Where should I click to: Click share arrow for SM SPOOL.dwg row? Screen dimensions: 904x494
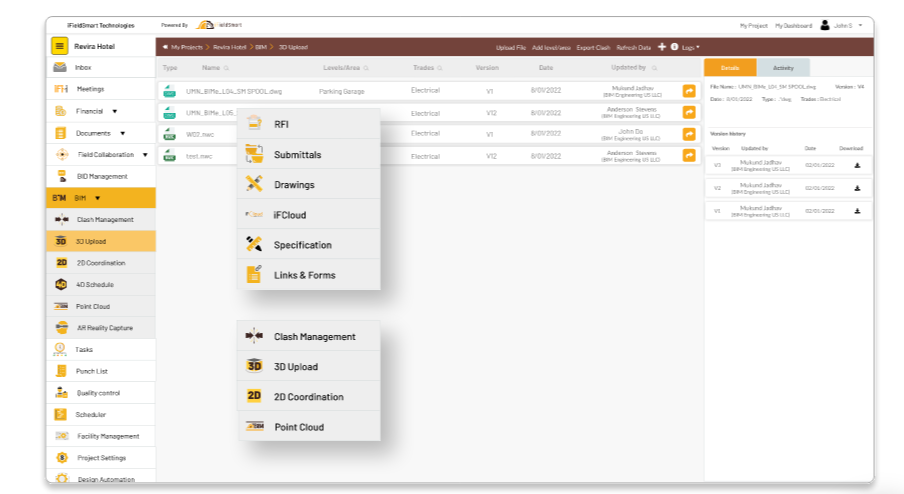click(689, 91)
